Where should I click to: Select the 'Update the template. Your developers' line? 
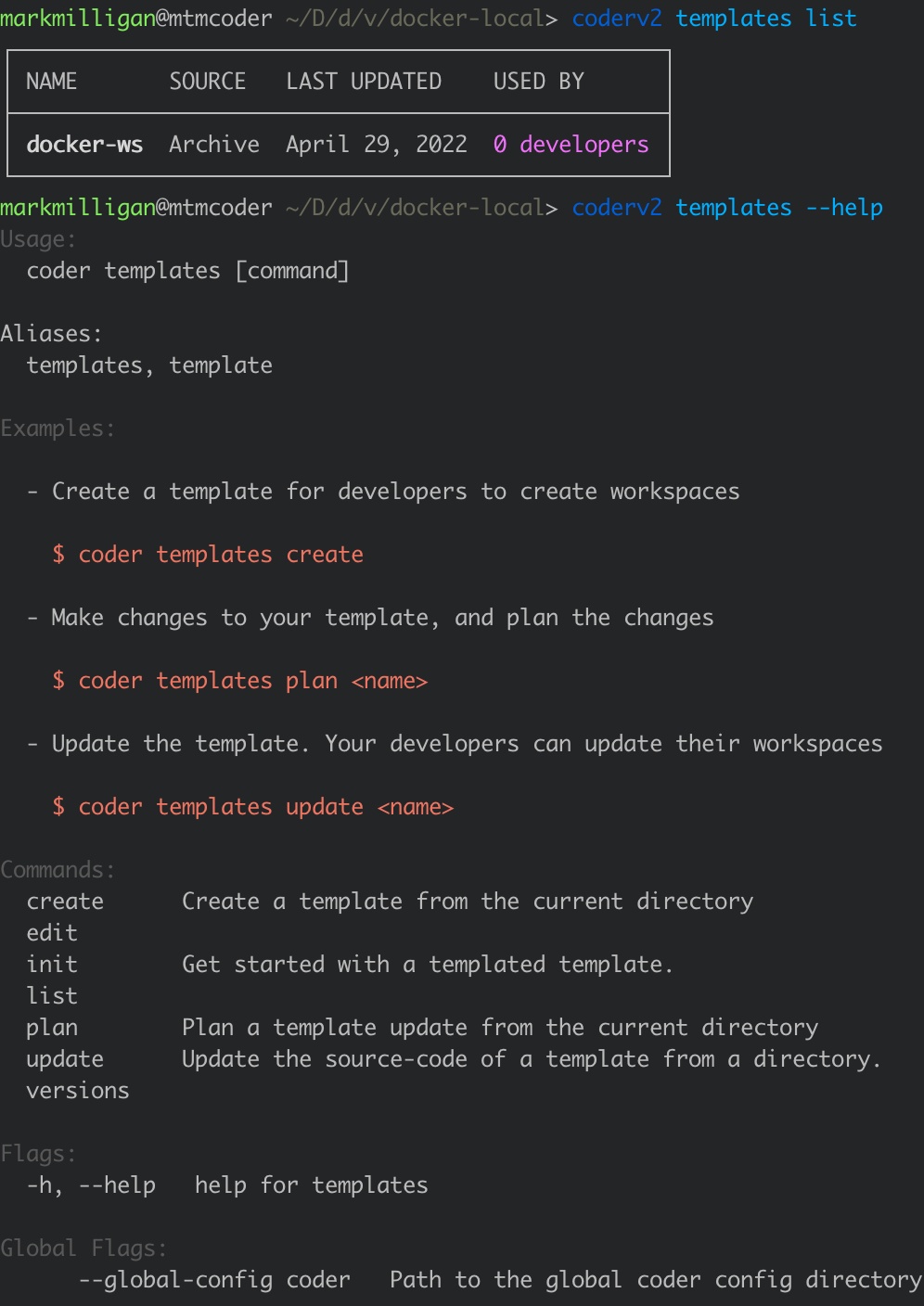click(x=468, y=744)
